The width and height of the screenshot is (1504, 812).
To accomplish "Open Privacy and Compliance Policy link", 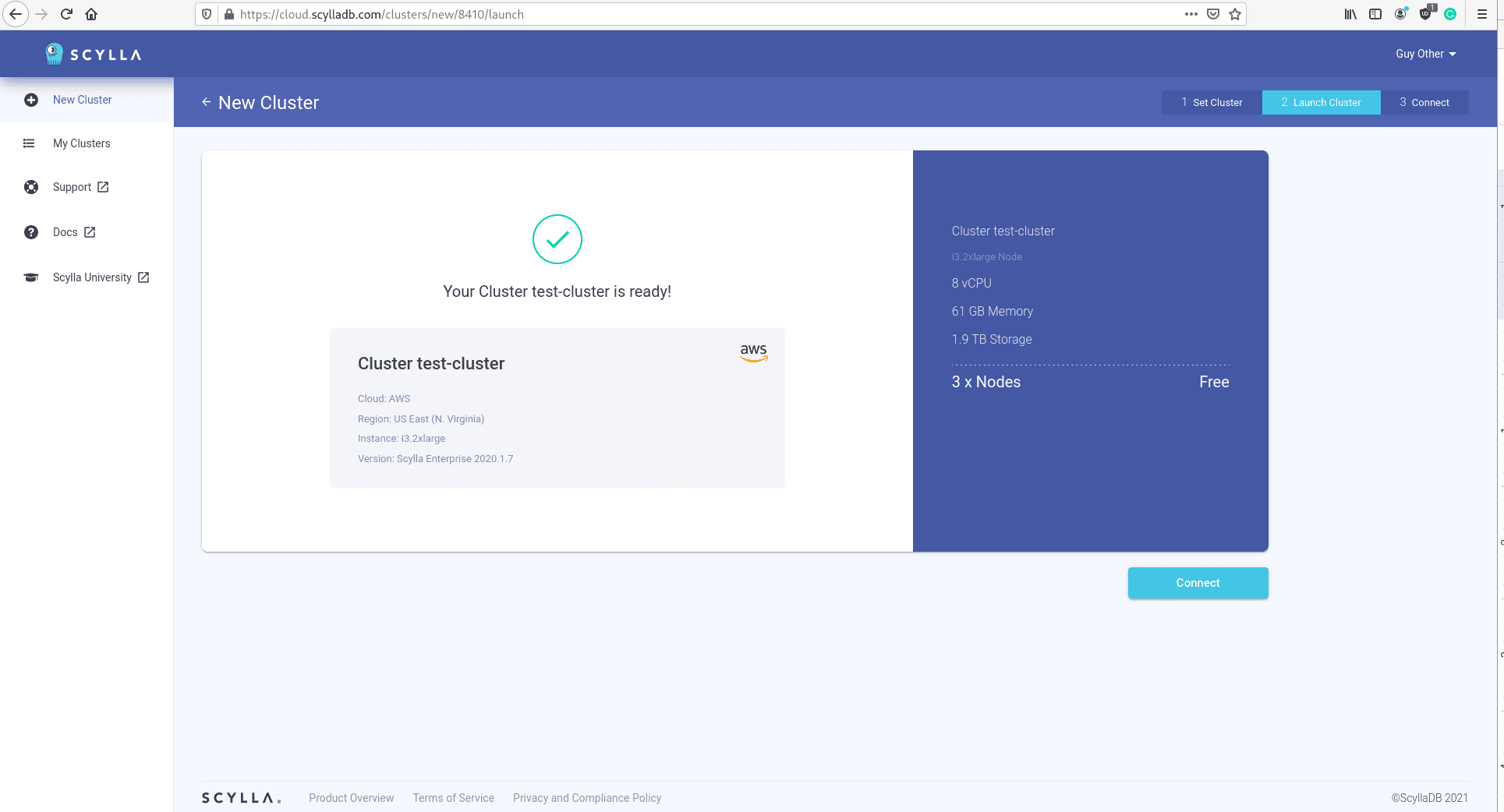I will (x=587, y=798).
